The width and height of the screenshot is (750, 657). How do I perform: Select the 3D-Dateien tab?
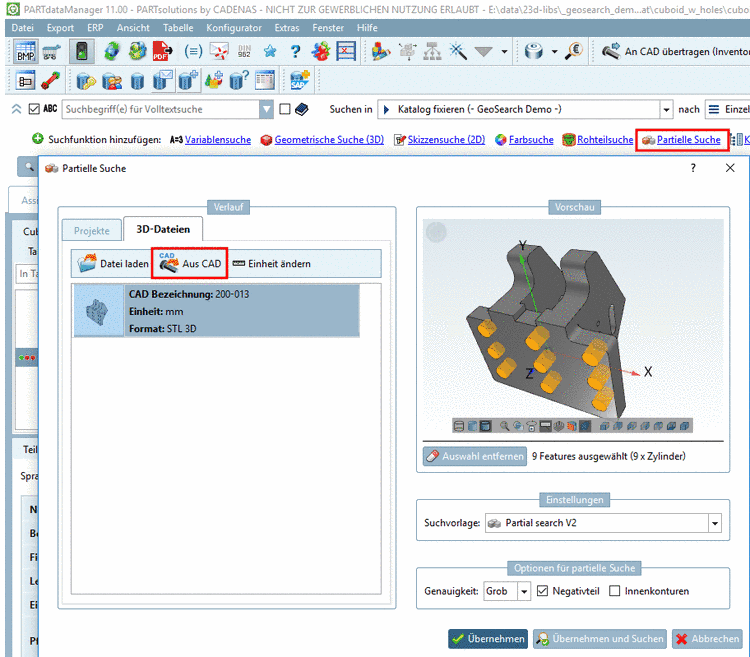click(x=163, y=229)
